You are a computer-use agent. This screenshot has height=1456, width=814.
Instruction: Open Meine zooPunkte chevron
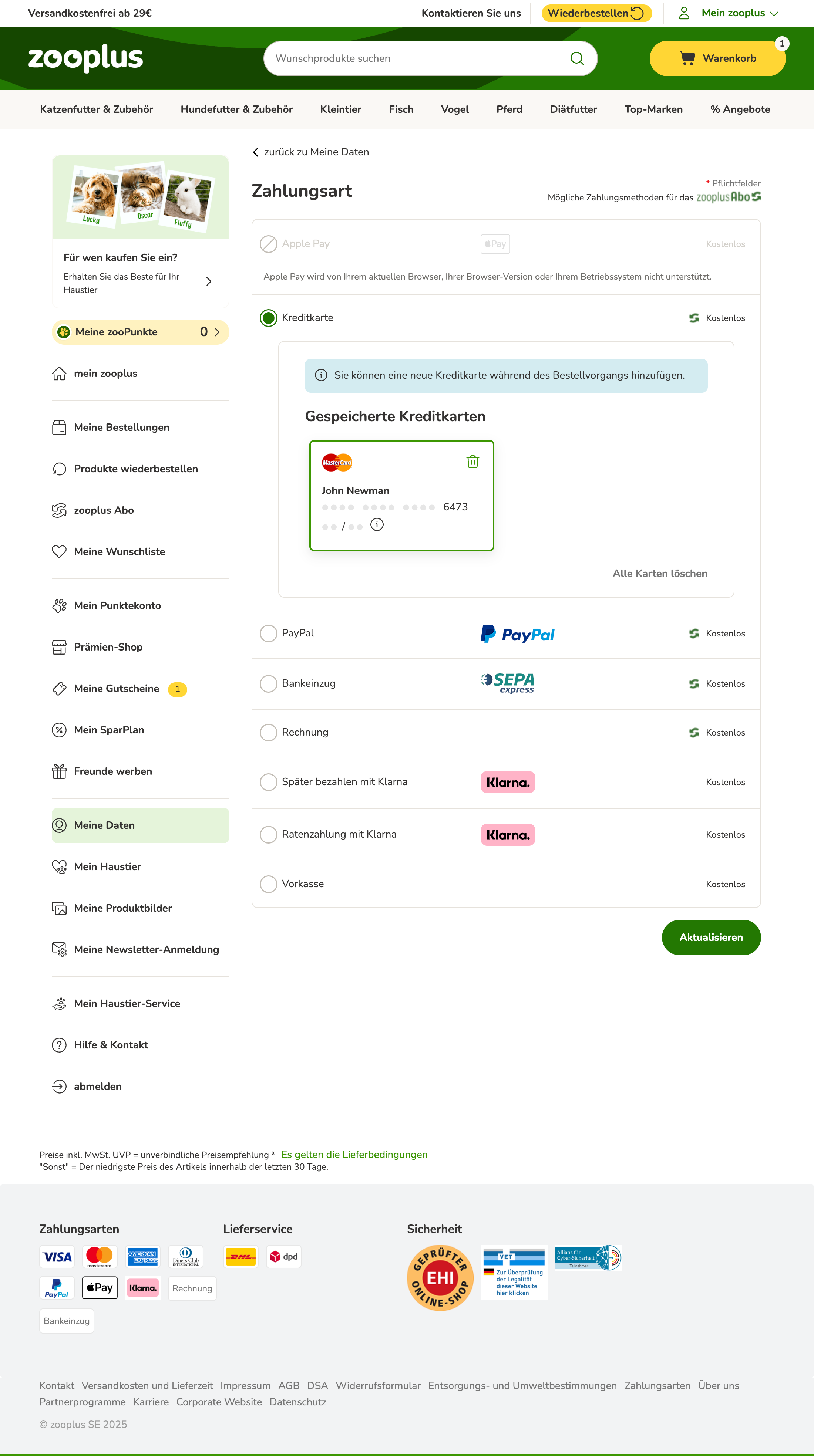pyautogui.click(x=217, y=332)
